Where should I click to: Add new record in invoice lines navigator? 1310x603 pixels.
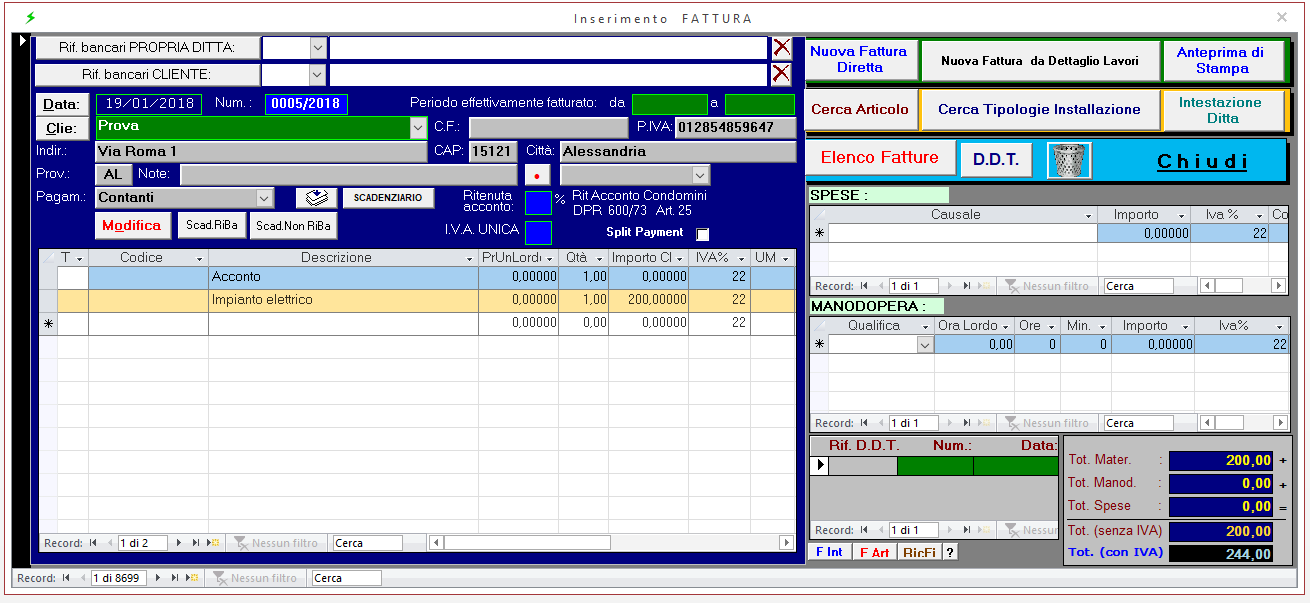[213, 543]
